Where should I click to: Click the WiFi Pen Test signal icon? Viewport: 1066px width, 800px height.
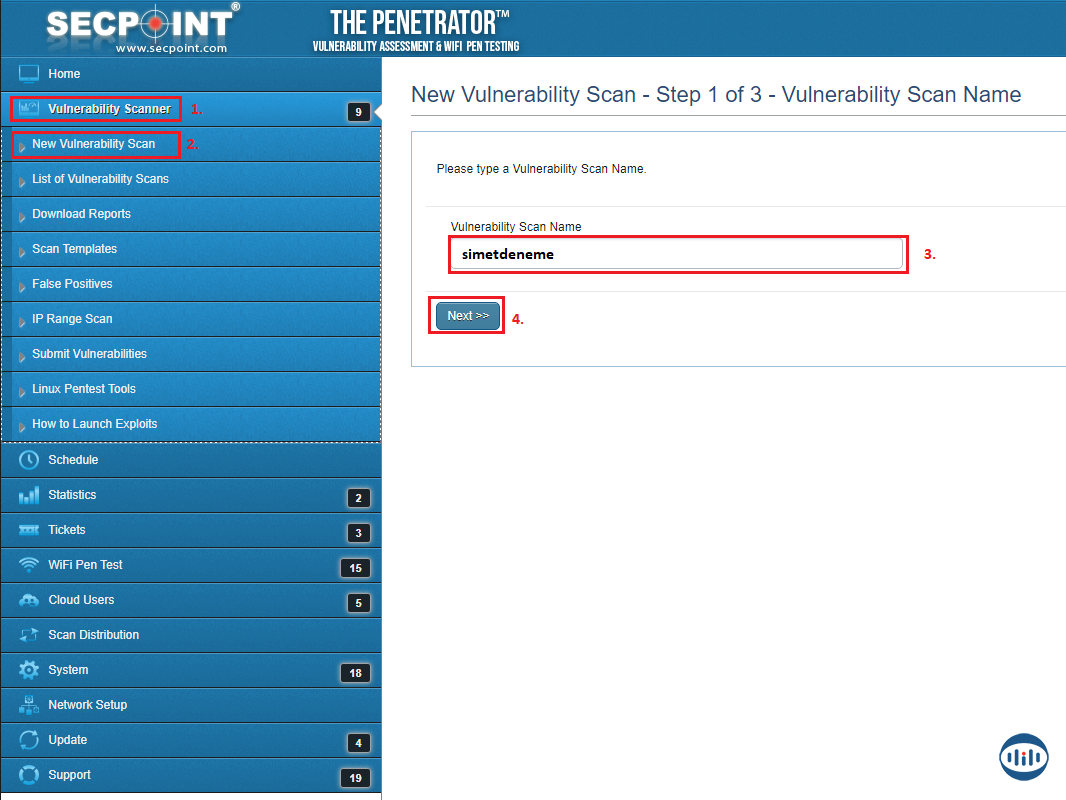pos(29,565)
